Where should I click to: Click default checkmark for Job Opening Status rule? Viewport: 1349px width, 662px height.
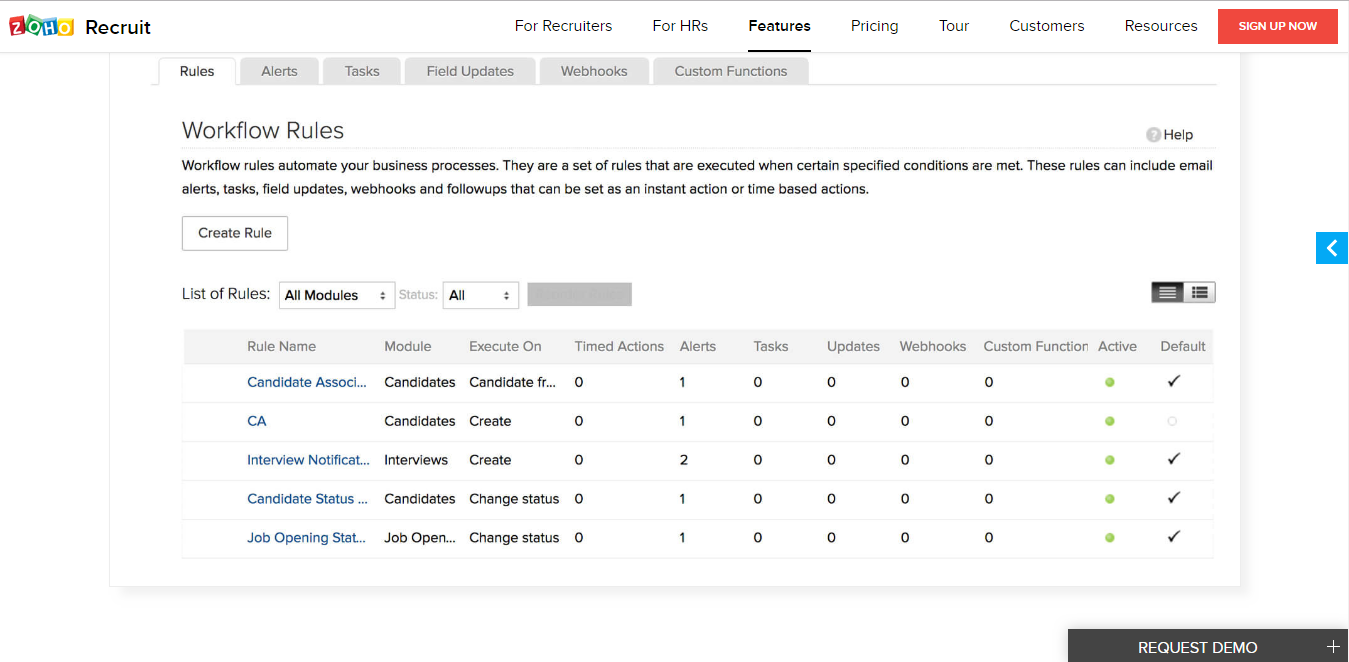tap(1174, 537)
